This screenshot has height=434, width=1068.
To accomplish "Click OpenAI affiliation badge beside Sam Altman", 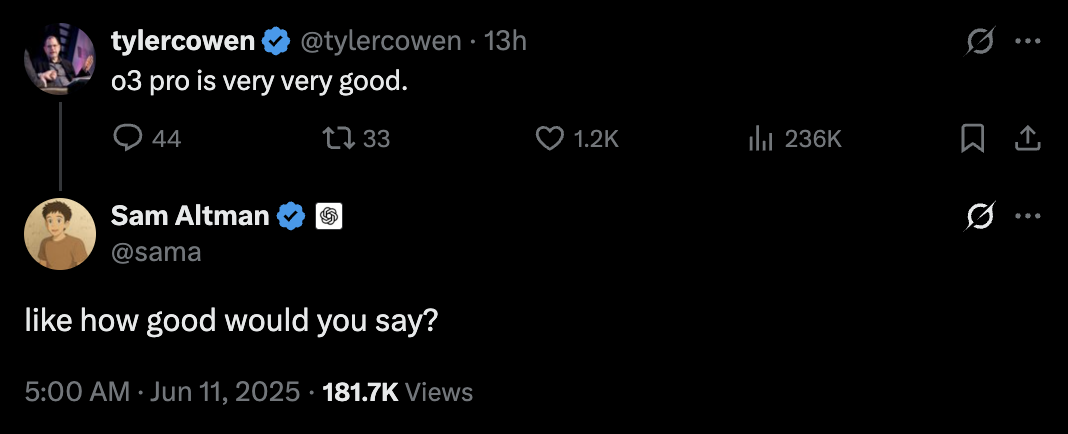I will (x=329, y=217).
